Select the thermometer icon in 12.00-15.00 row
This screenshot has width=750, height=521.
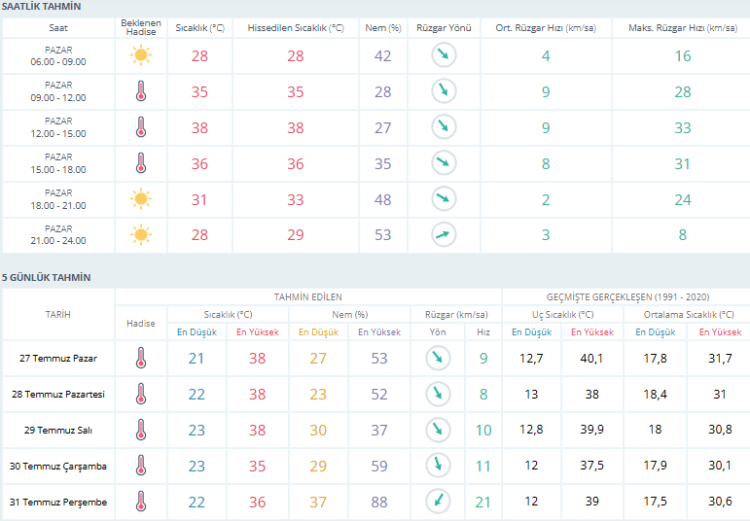141,128
